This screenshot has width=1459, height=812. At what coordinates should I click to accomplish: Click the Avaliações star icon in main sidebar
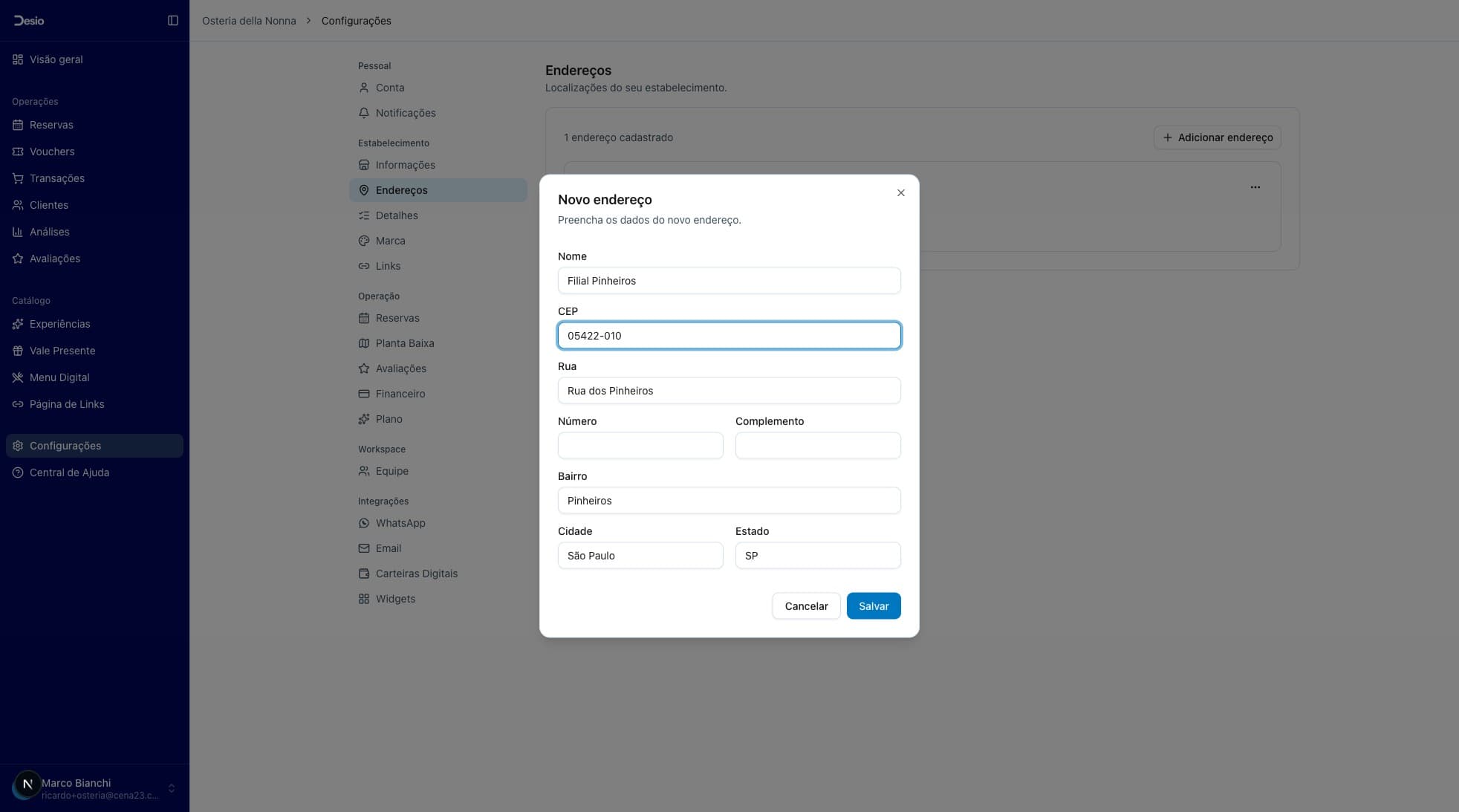pyautogui.click(x=18, y=259)
